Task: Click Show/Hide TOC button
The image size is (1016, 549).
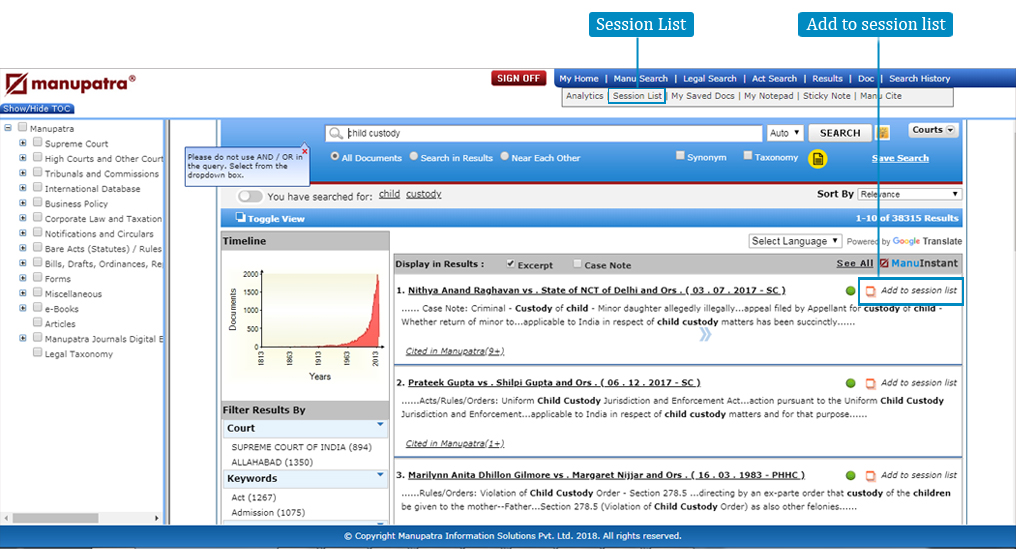Action: point(37,108)
